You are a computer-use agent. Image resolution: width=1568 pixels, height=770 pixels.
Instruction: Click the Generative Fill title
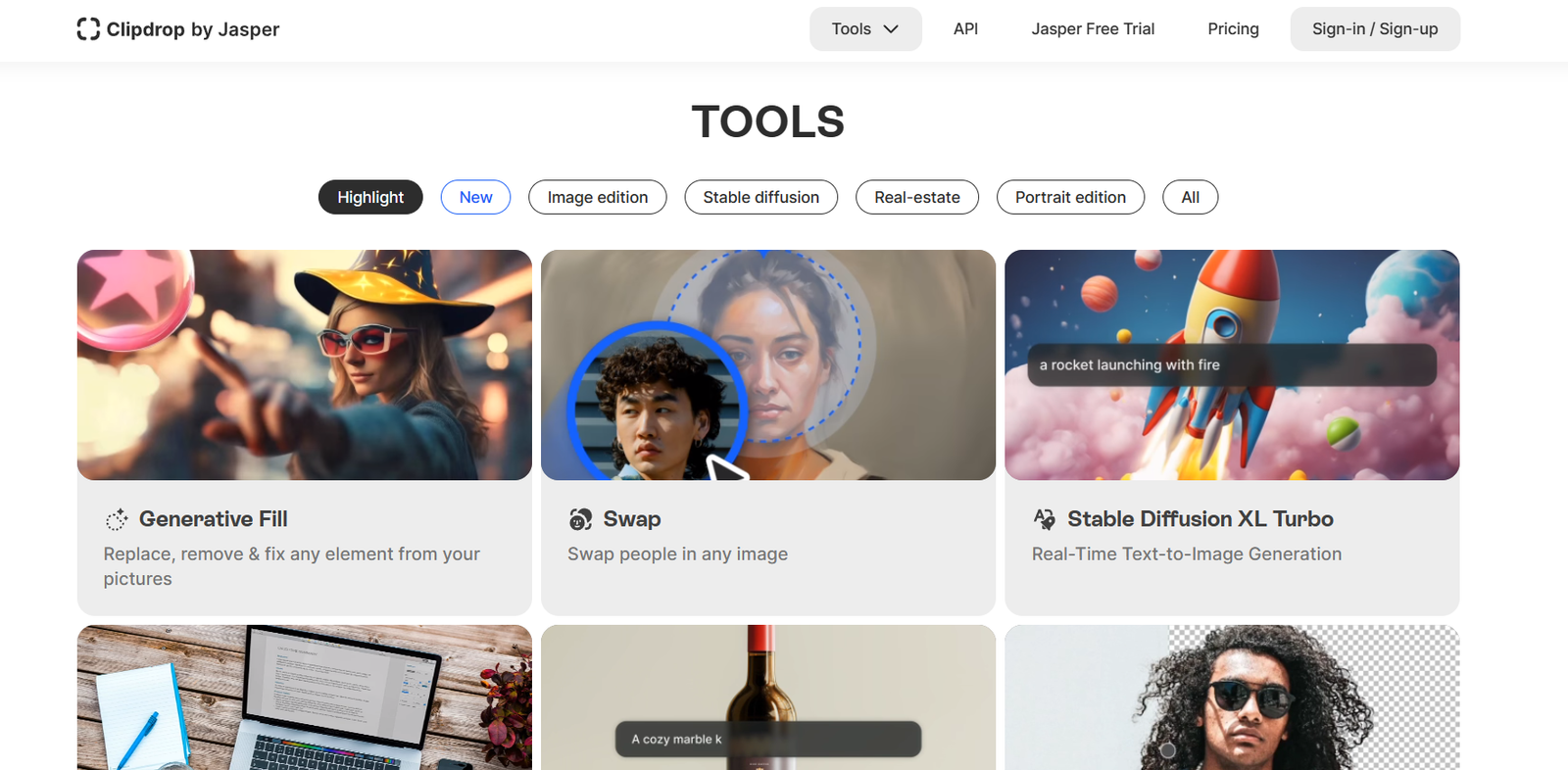click(214, 519)
